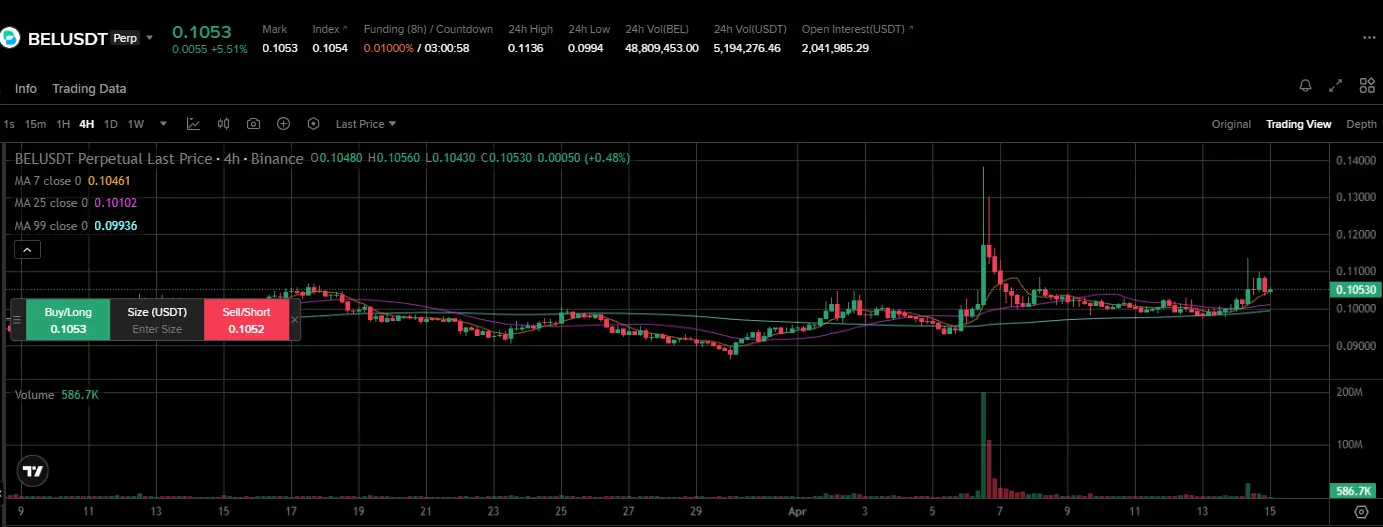Switch to the Trading Data tab

[x=89, y=89]
